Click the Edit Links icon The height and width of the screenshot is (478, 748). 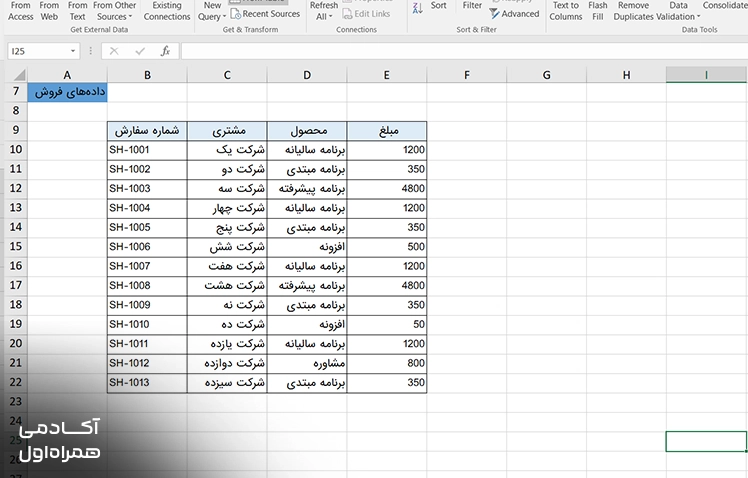pos(347,14)
